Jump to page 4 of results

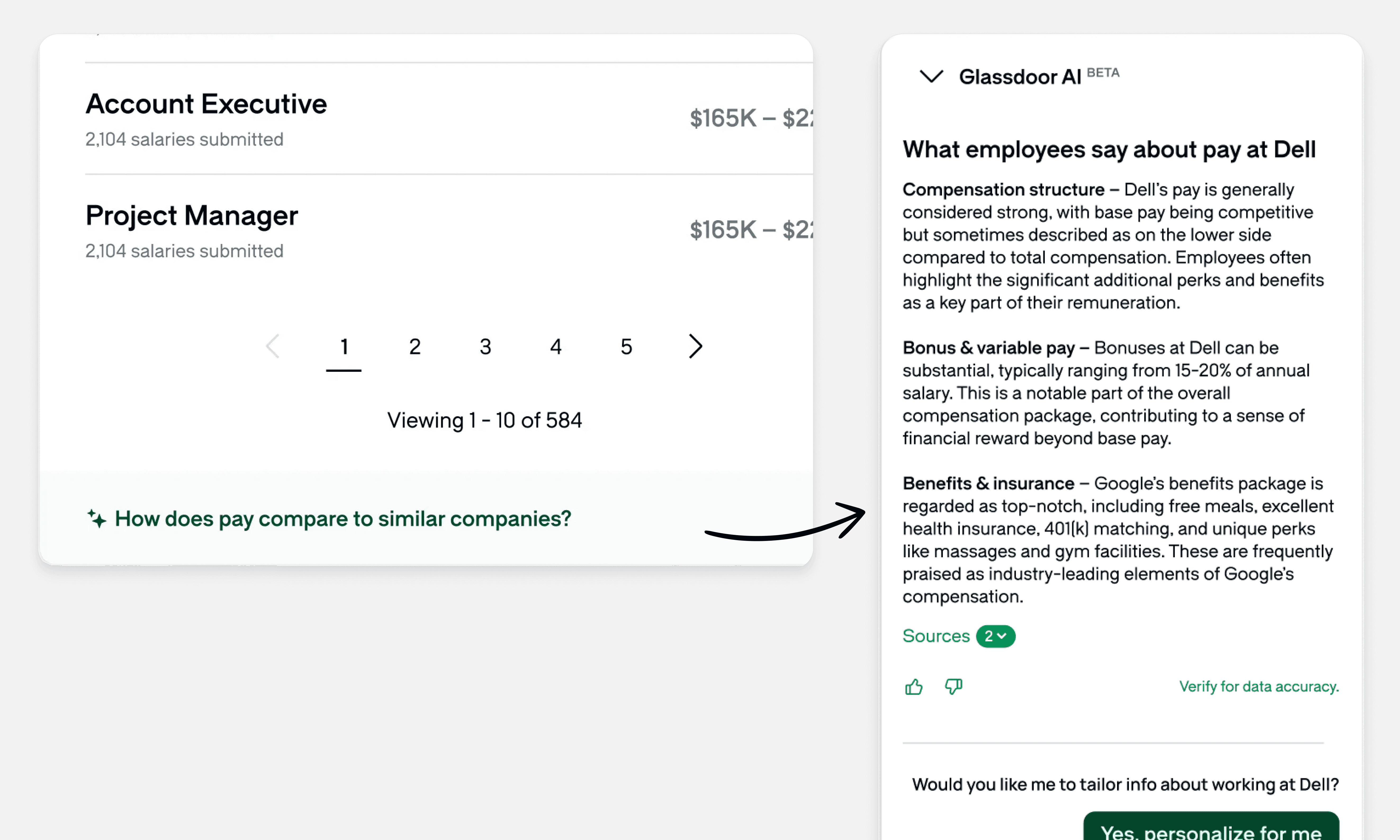click(x=555, y=346)
